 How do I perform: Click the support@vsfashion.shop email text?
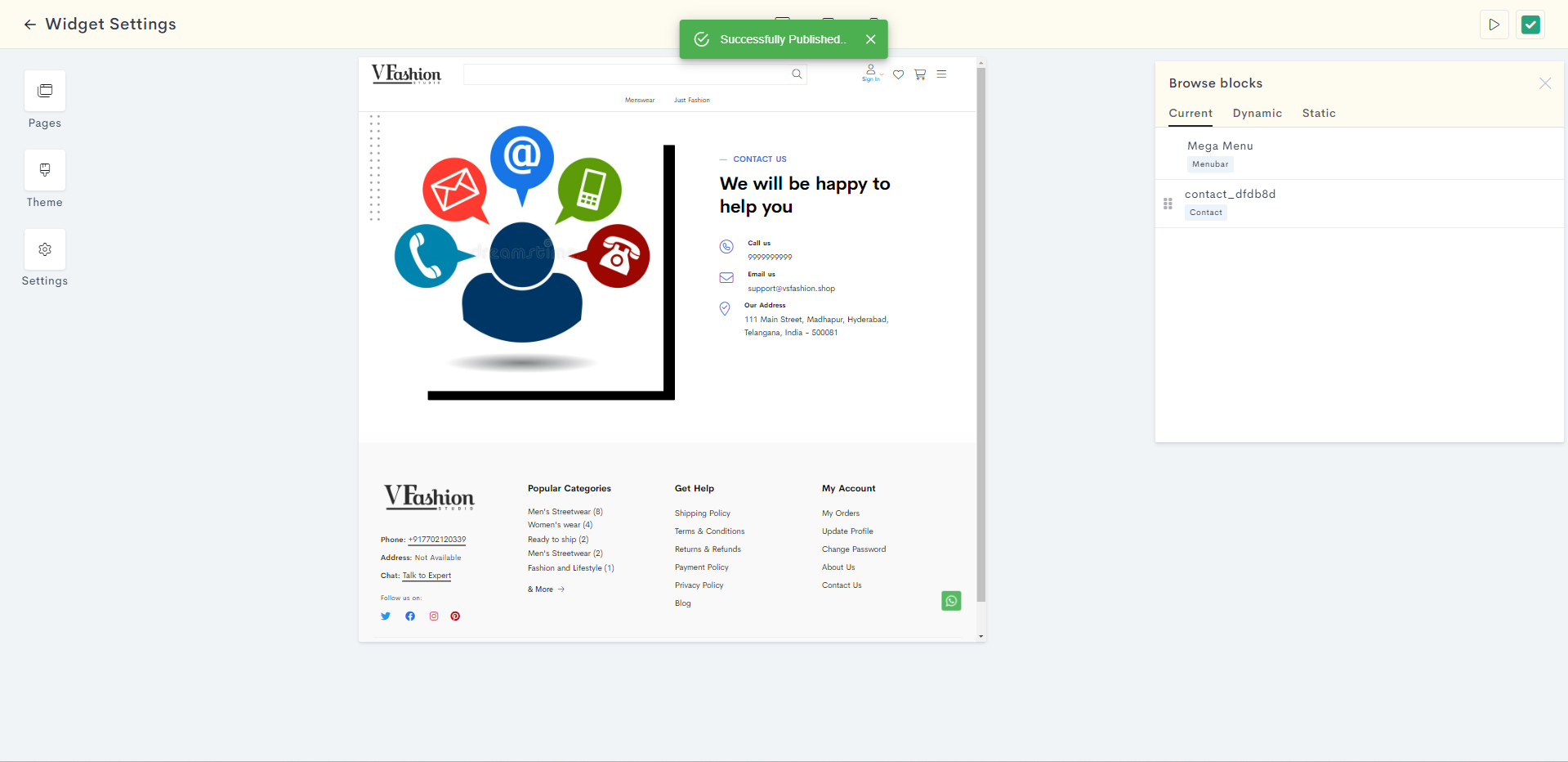click(792, 289)
